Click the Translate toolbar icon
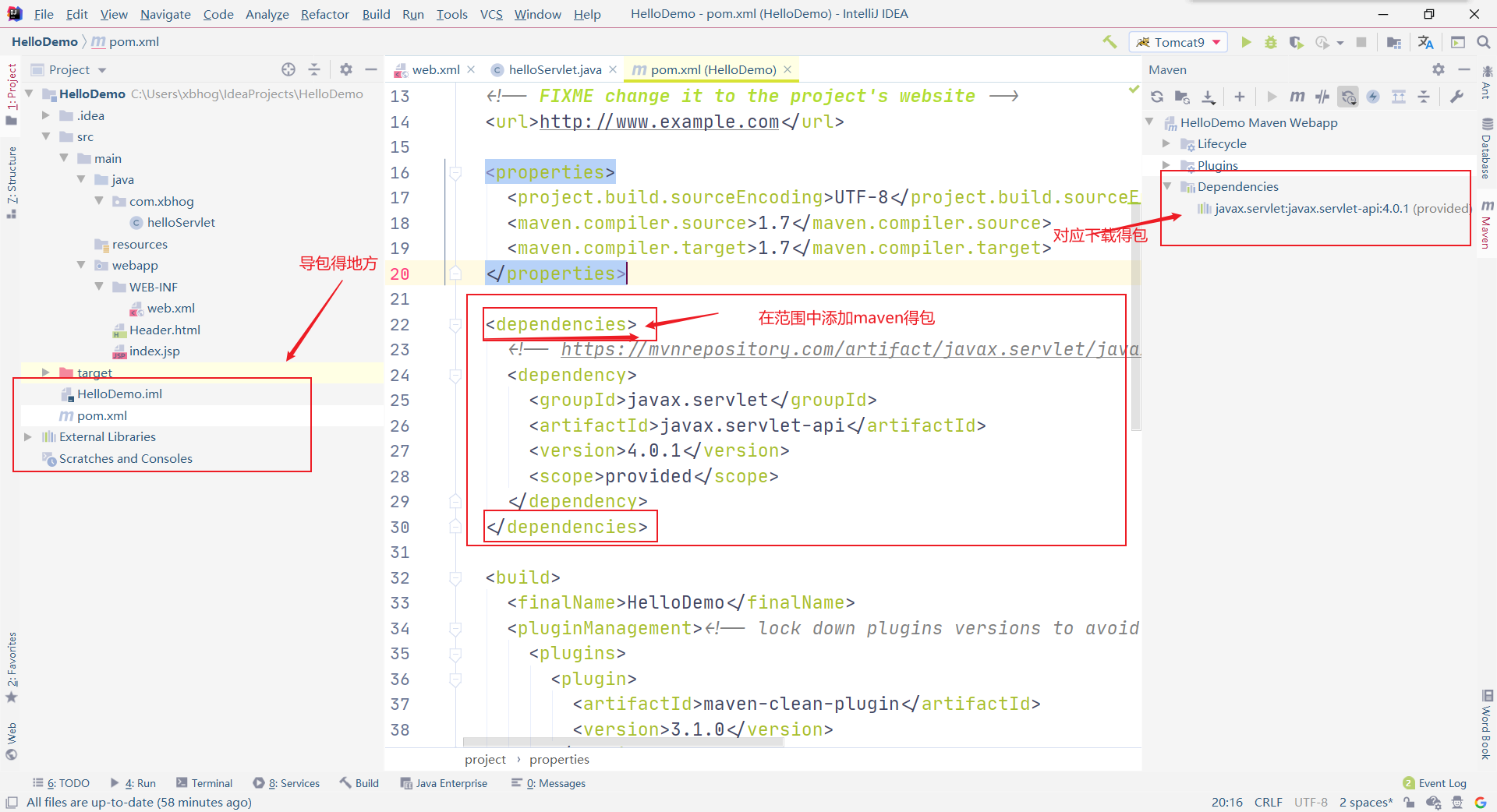Image resolution: width=1497 pixels, height=812 pixels. 1426,42
